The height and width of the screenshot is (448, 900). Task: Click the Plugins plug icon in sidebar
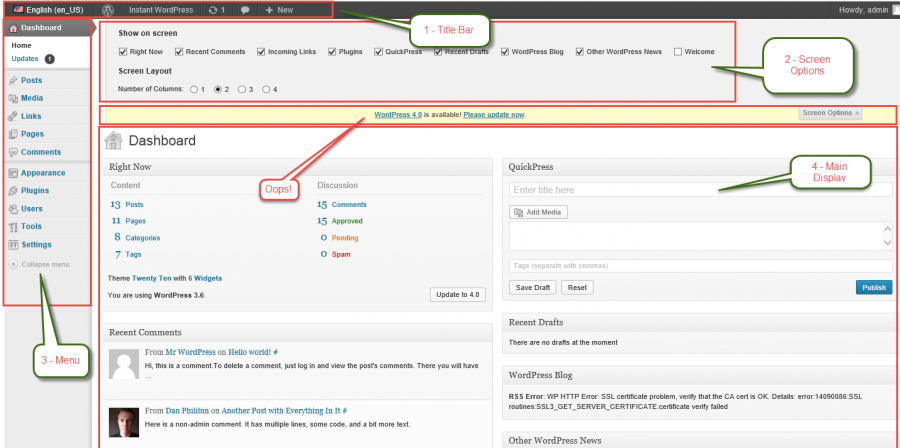(x=13, y=191)
